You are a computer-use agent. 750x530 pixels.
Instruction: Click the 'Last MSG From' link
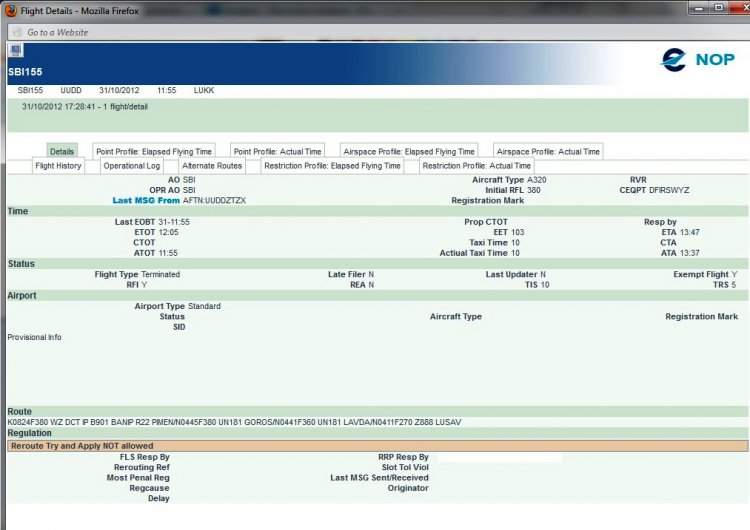[x=146, y=200]
